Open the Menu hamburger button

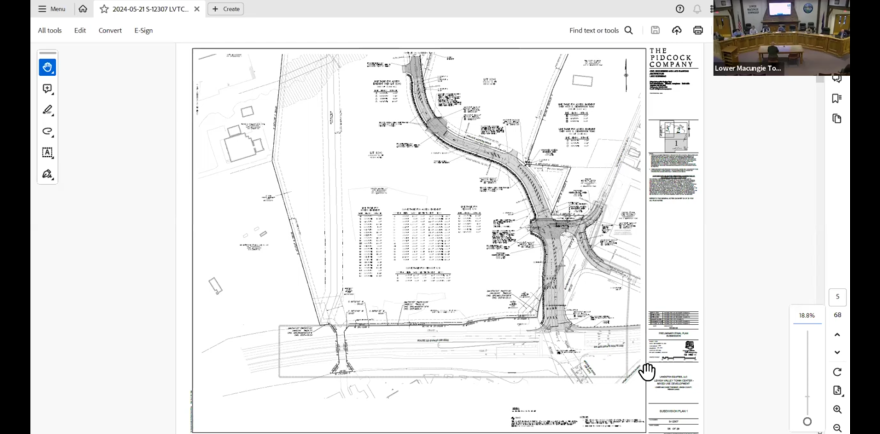point(52,9)
